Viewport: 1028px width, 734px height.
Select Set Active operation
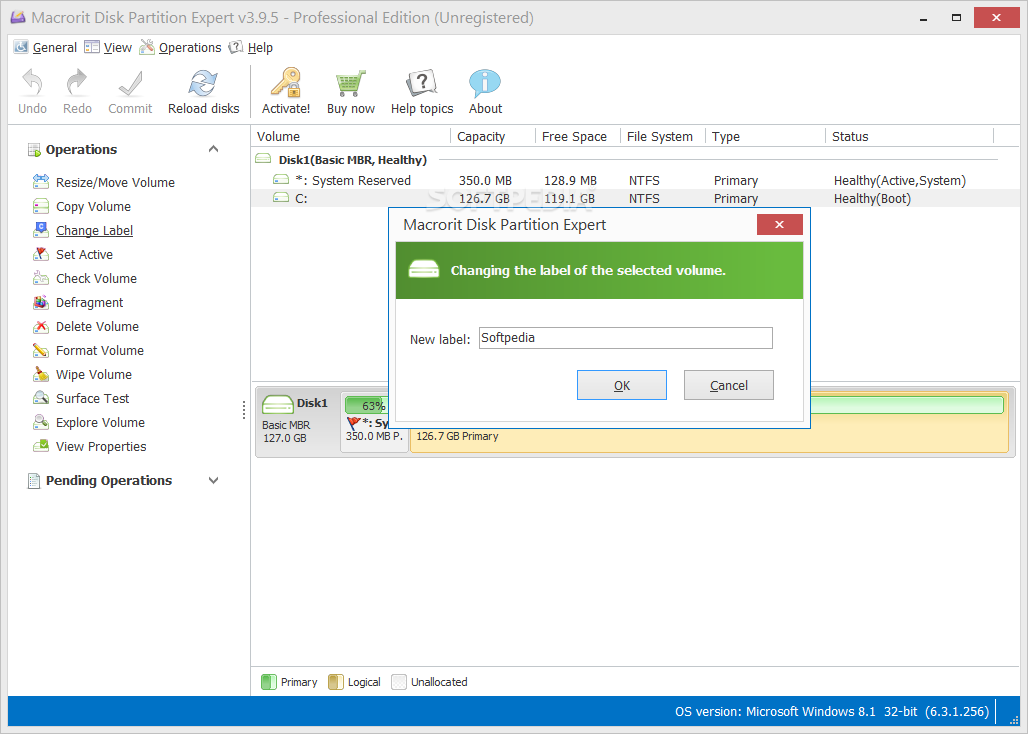point(73,254)
